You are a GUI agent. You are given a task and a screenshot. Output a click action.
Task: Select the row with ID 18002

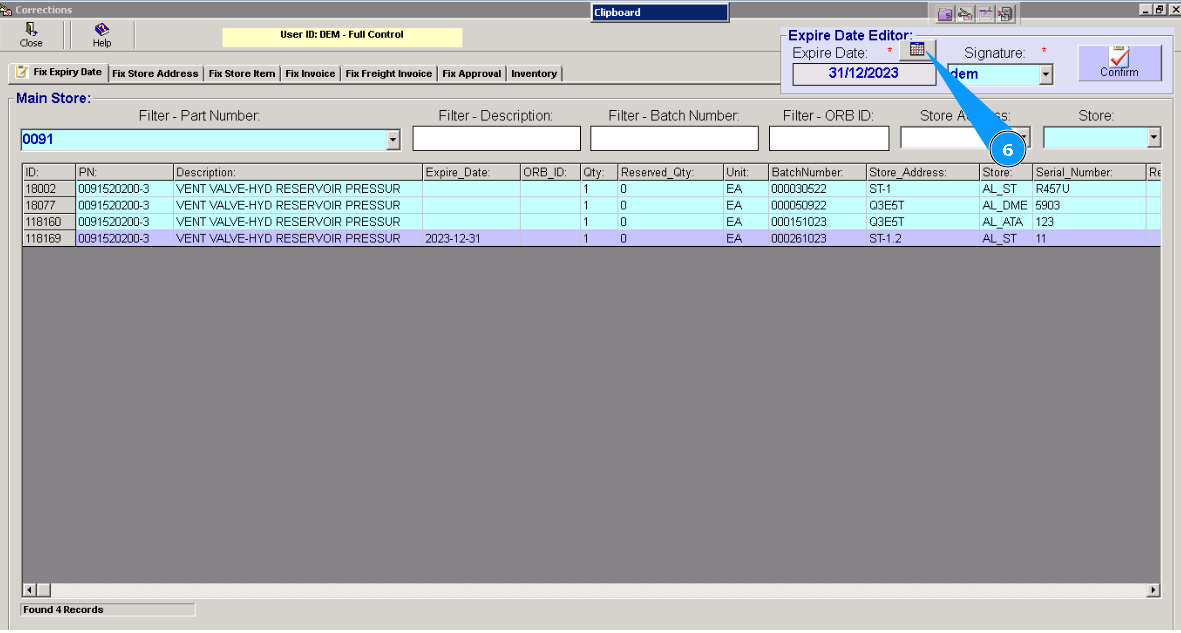click(591, 189)
